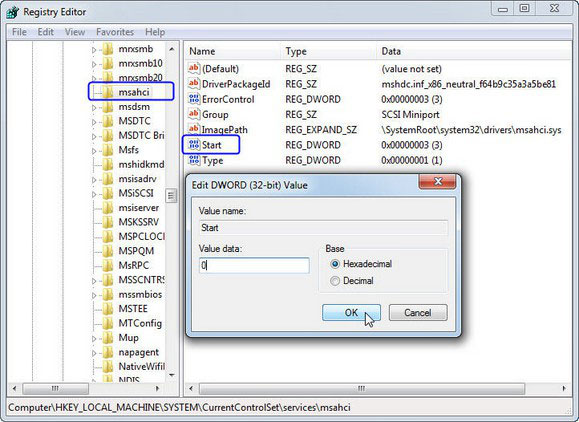Open the Favorites menu
Viewport: 579px width, 422px height.
115,32
